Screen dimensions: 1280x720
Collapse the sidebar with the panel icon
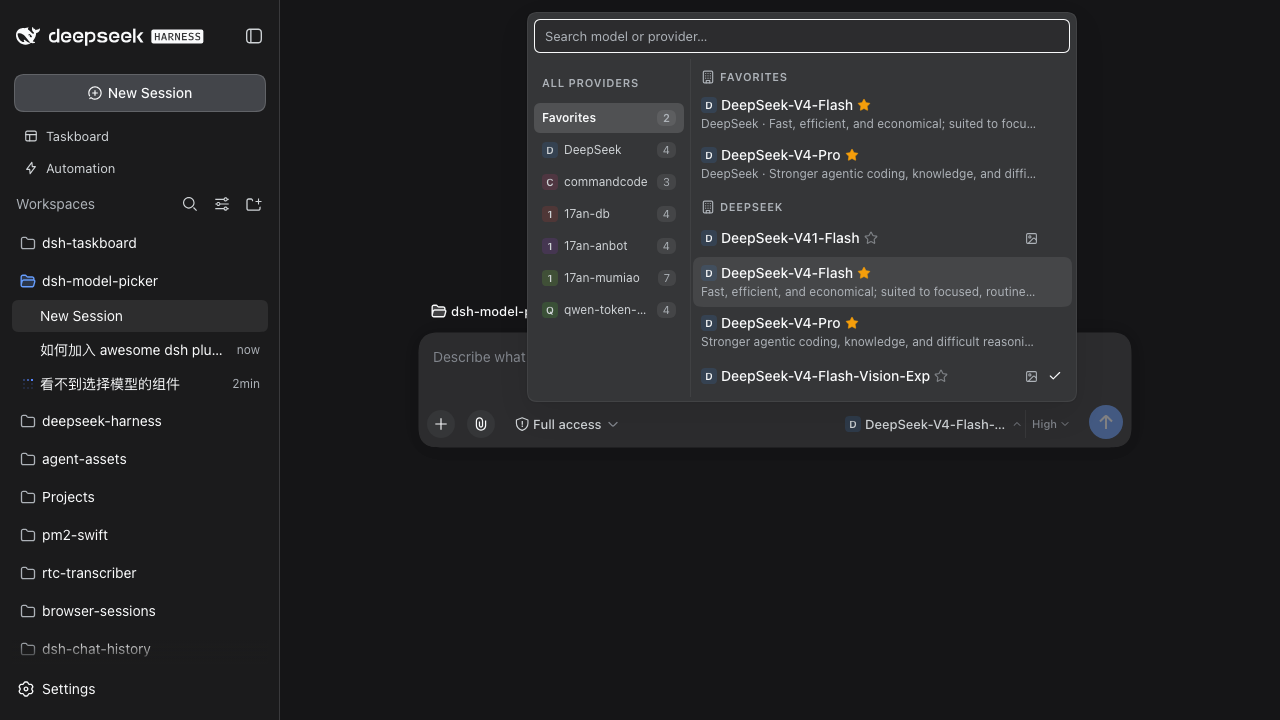point(254,36)
